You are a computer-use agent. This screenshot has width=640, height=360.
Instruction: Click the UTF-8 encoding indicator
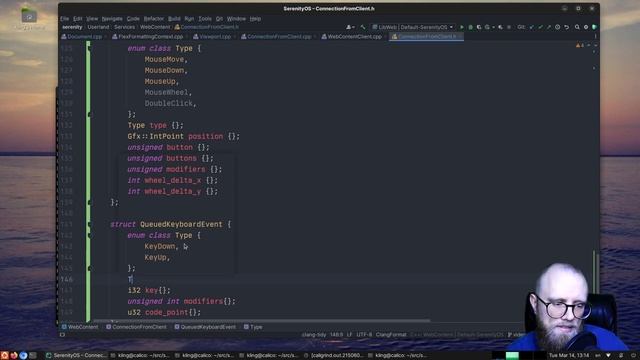point(364,335)
